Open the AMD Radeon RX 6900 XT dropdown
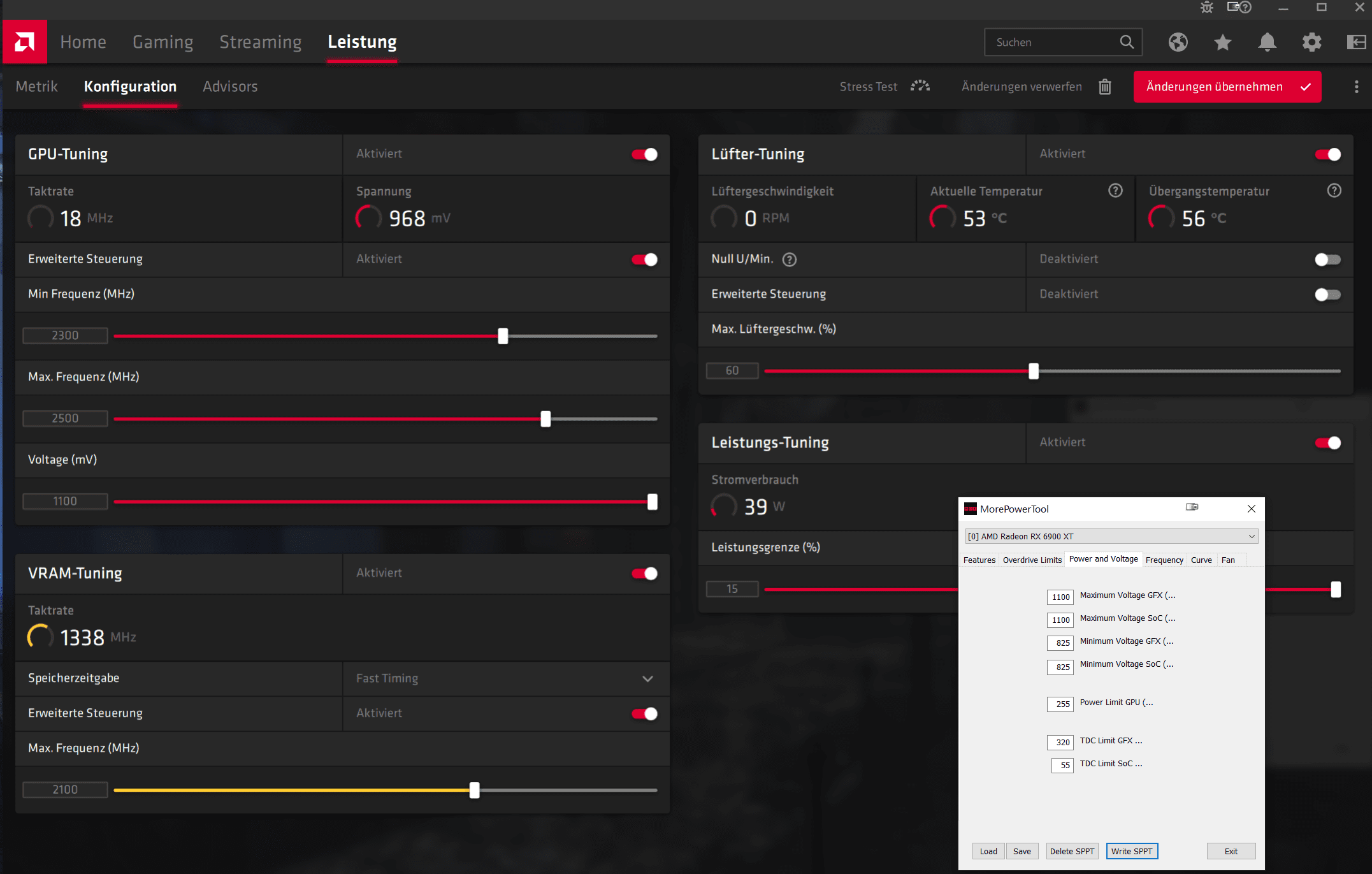The height and width of the screenshot is (874, 1372). pos(1111,536)
